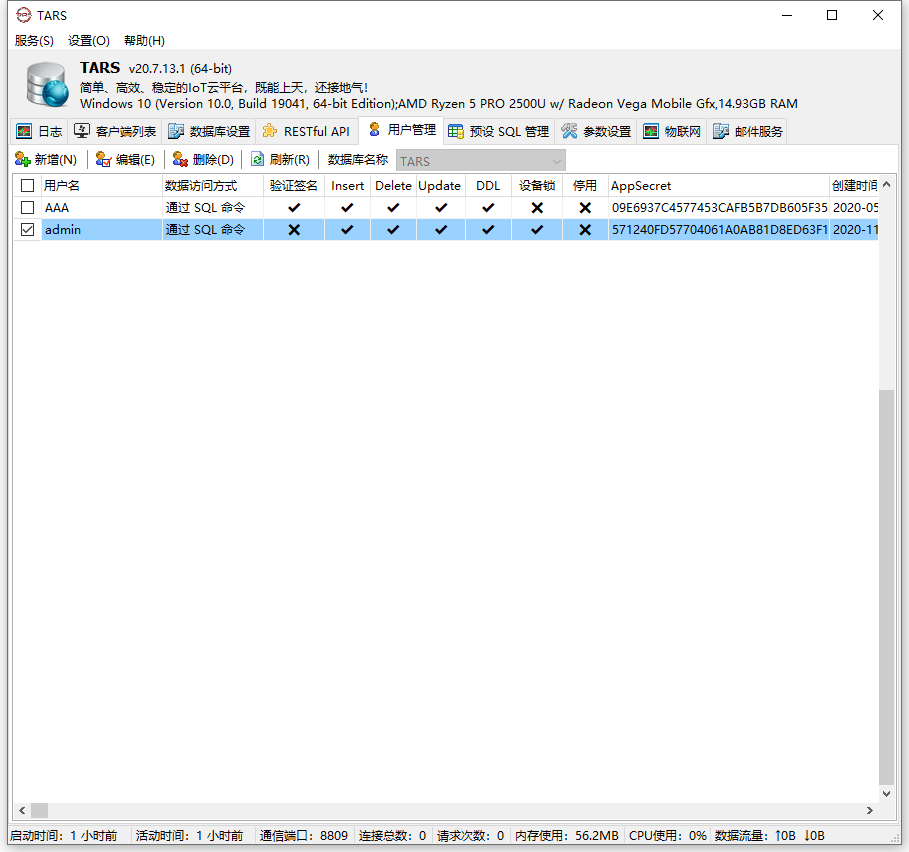
Task: Click the scroll up arrow
Action: coord(886,184)
